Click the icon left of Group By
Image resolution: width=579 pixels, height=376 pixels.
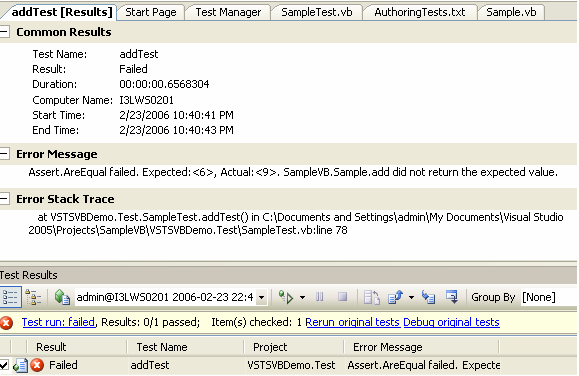[x=452, y=297]
